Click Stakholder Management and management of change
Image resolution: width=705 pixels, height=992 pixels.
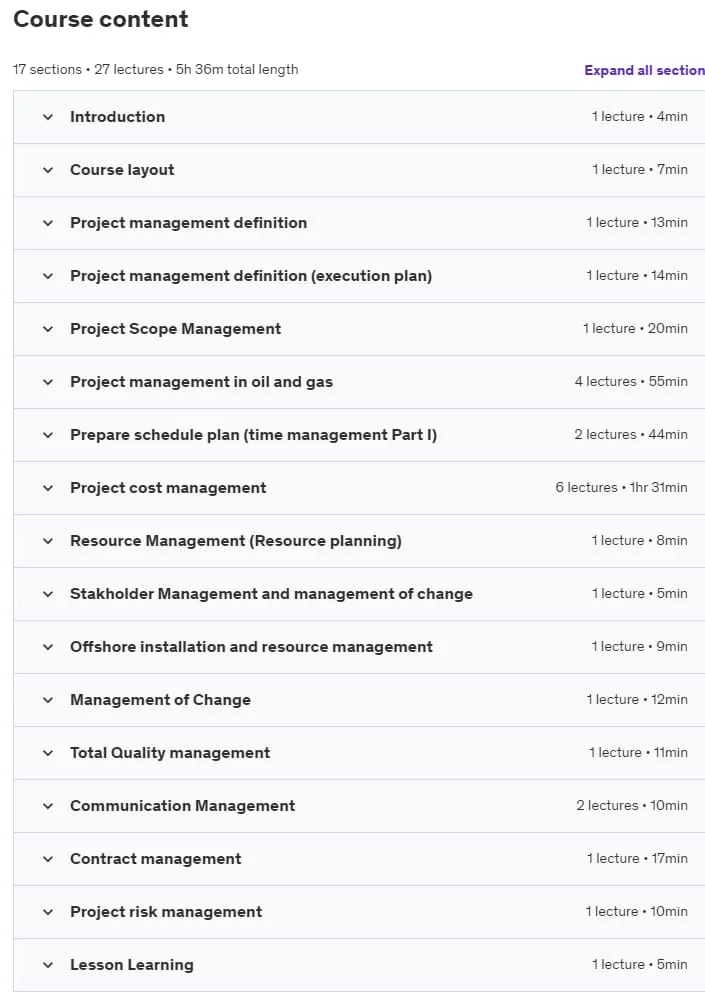[x=271, y=594]
